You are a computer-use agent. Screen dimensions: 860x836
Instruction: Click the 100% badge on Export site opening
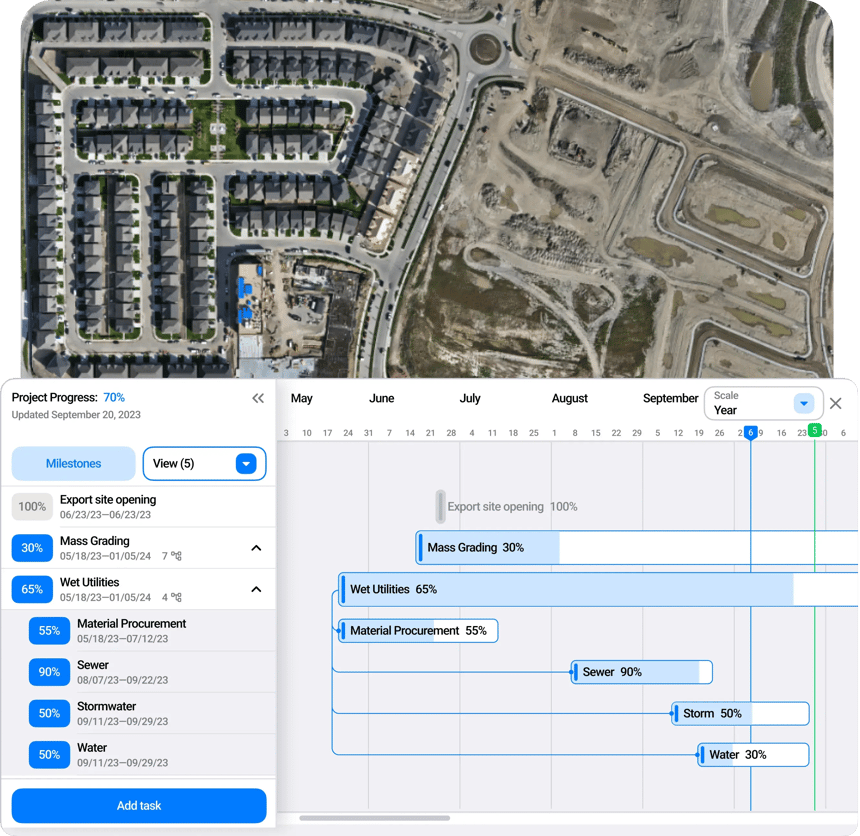32,506
